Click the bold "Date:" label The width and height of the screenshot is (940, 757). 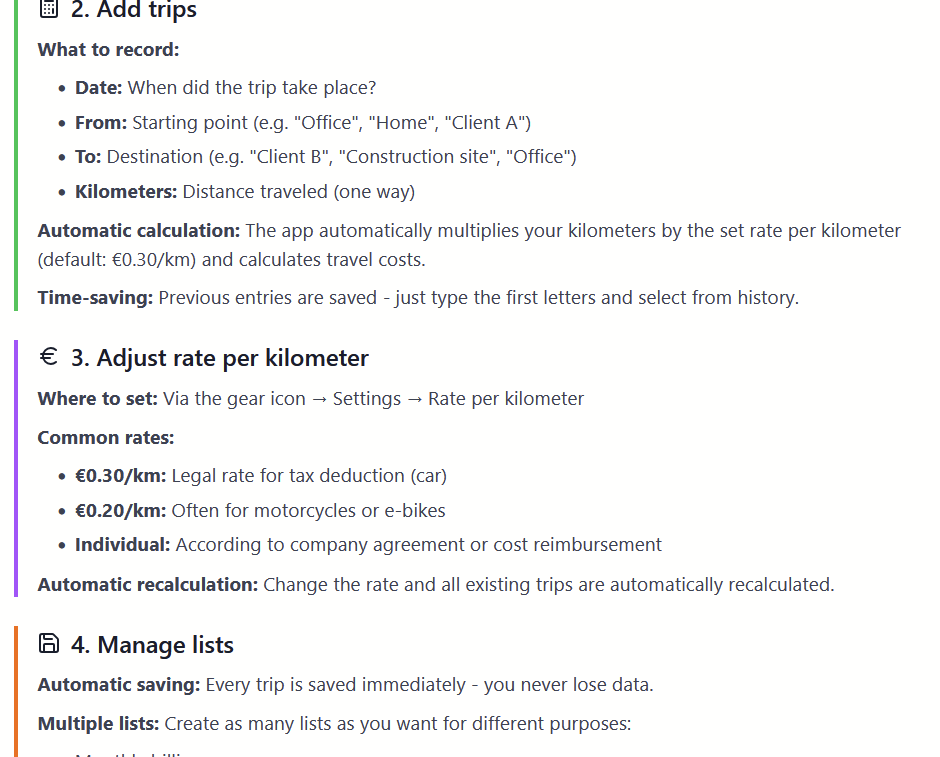point(98,88)
